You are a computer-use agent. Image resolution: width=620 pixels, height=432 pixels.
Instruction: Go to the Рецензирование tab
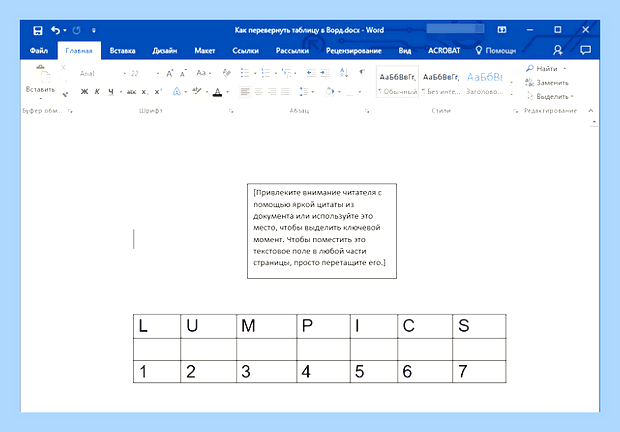pos(353,51)
